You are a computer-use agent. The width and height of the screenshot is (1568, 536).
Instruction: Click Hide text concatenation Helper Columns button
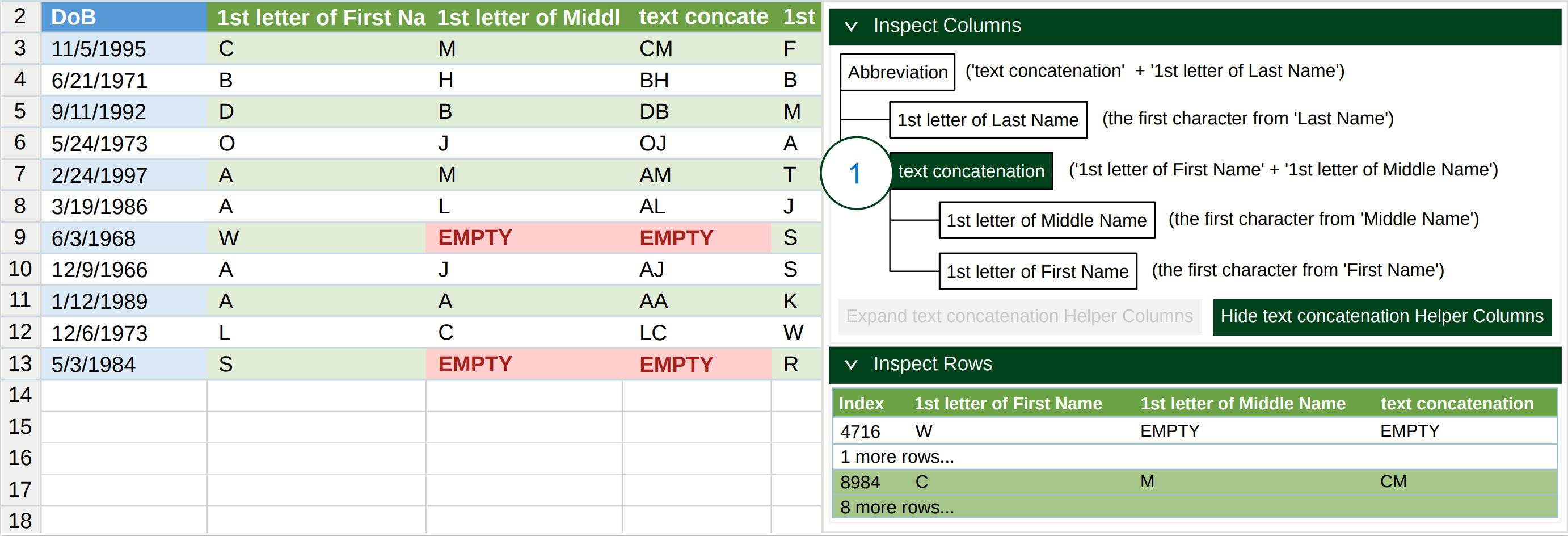coord(1382,316)
